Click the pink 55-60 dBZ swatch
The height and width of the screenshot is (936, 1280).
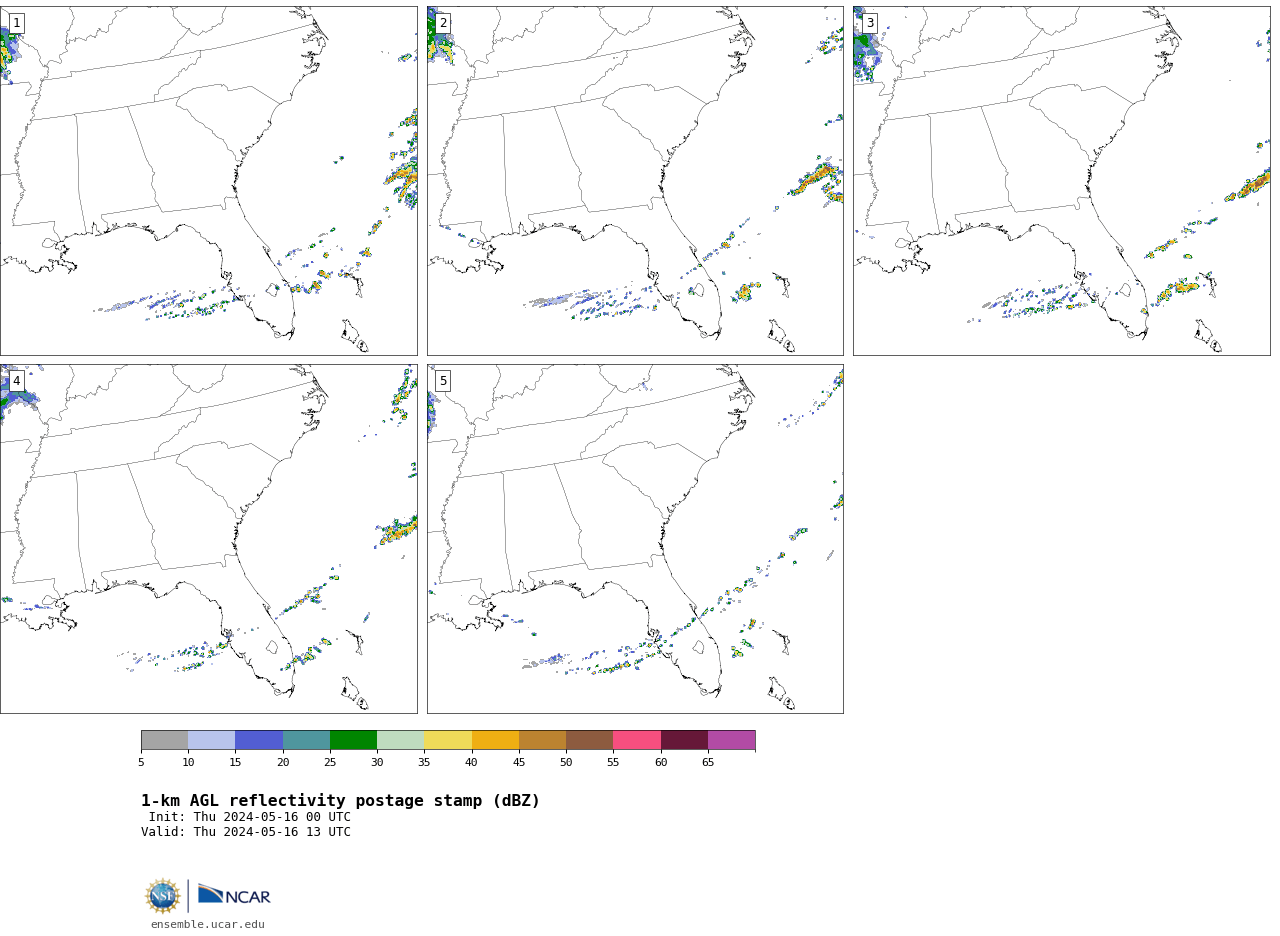tap(637, 740)
